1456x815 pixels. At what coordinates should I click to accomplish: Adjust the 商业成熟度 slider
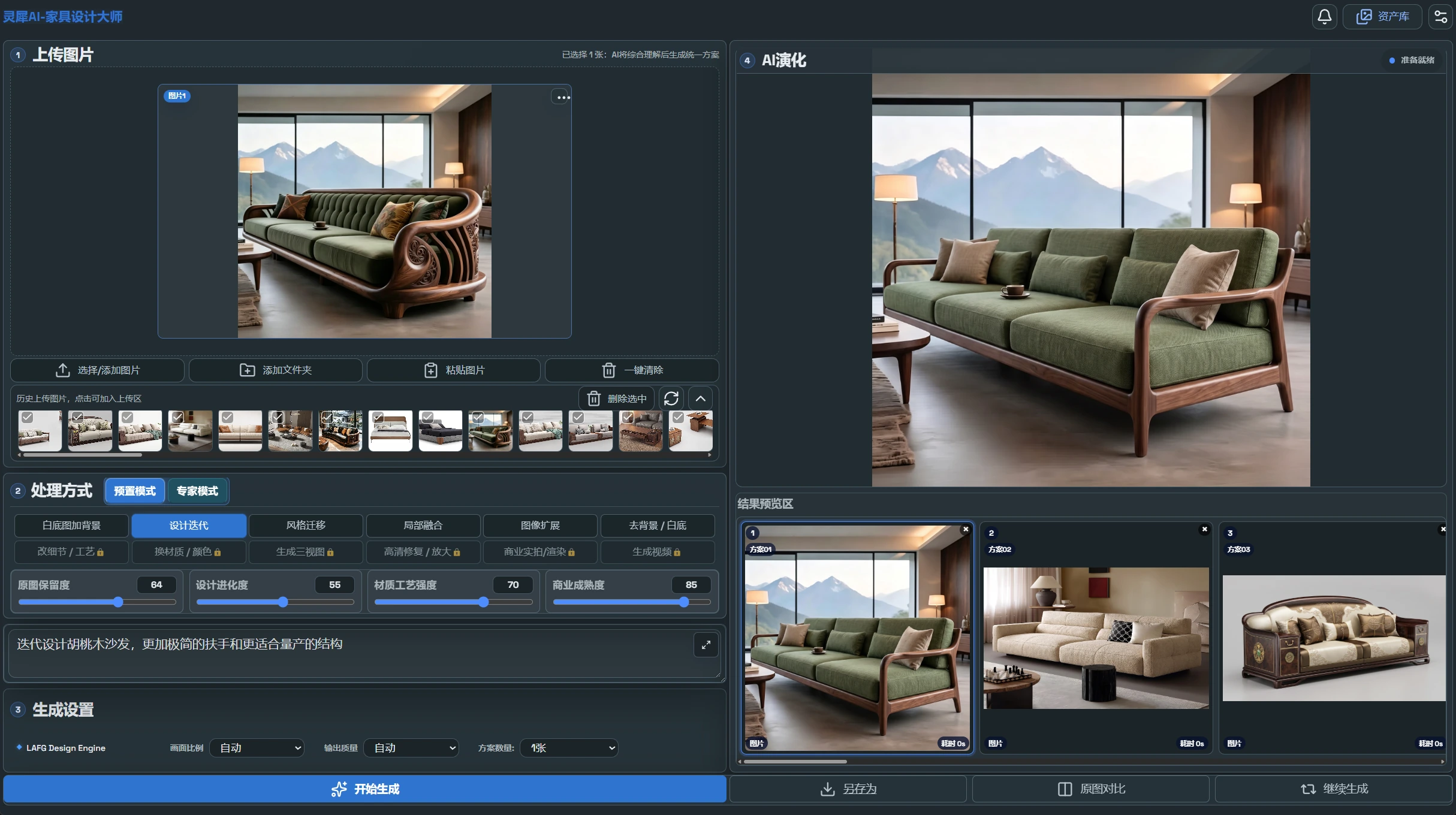tap(632, 602)
